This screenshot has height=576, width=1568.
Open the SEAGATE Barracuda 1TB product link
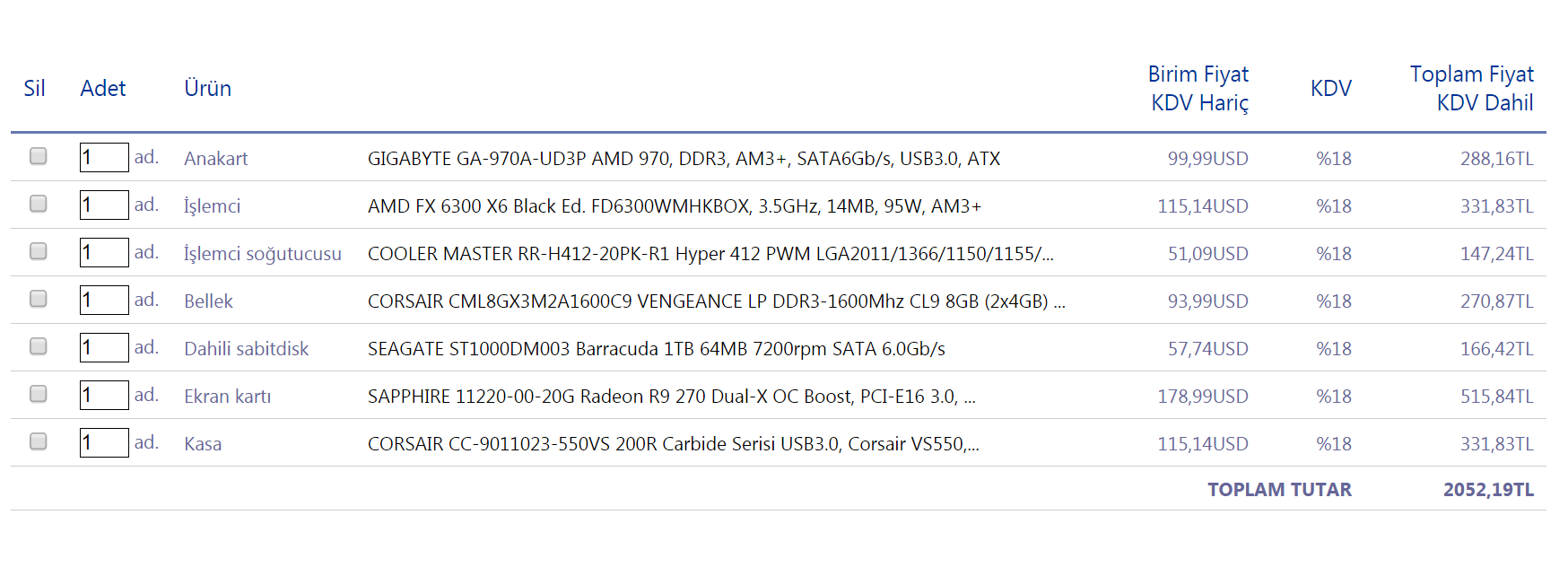[x=656, y=349]
